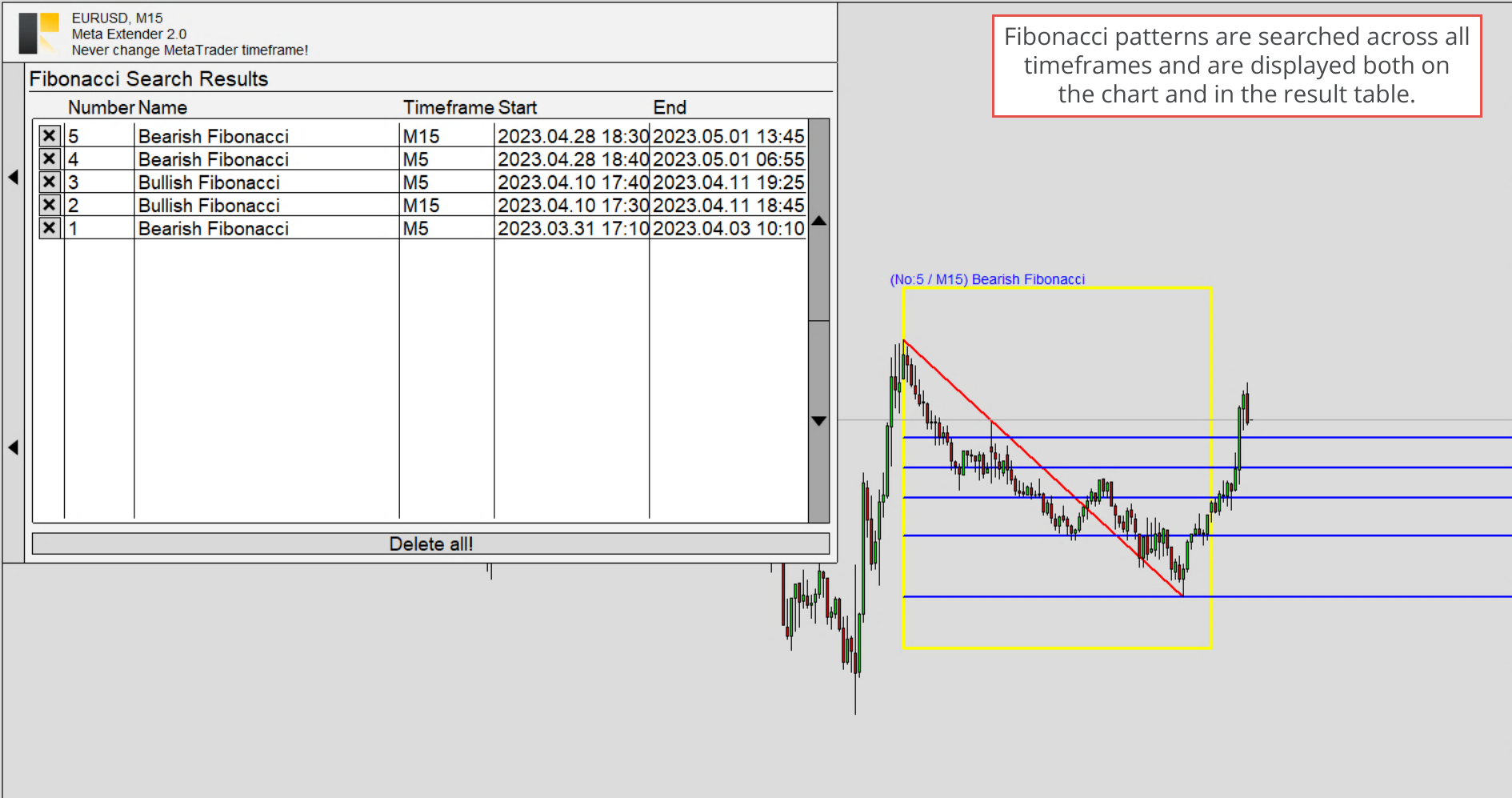Click start date 2023.03.31 17:10
The width and height of the screenshot is (1512, 798).
pyautogui.click(x=573, y=229)
